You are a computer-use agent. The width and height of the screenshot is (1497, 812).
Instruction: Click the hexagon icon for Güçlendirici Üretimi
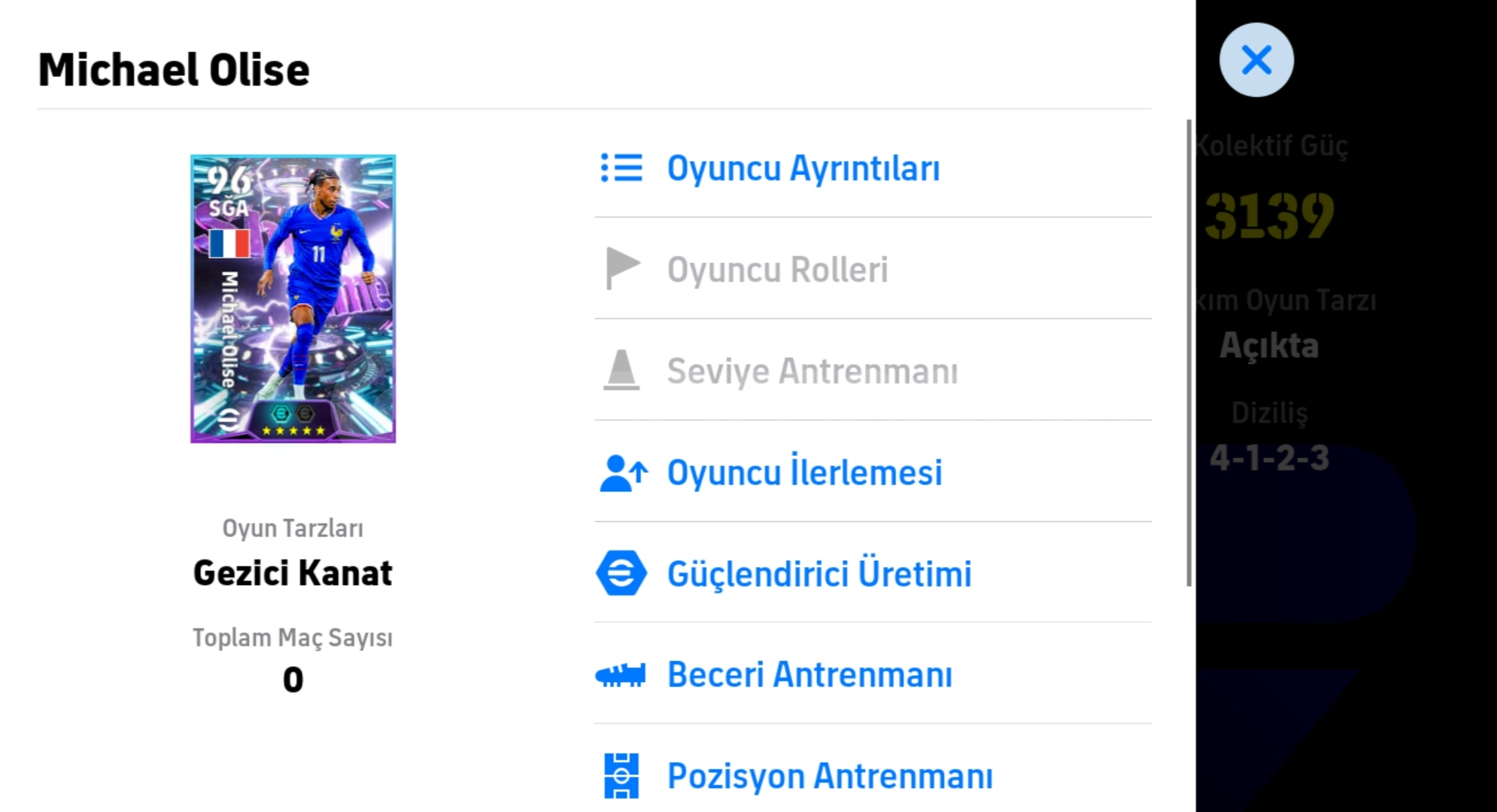tap(621, 574)
